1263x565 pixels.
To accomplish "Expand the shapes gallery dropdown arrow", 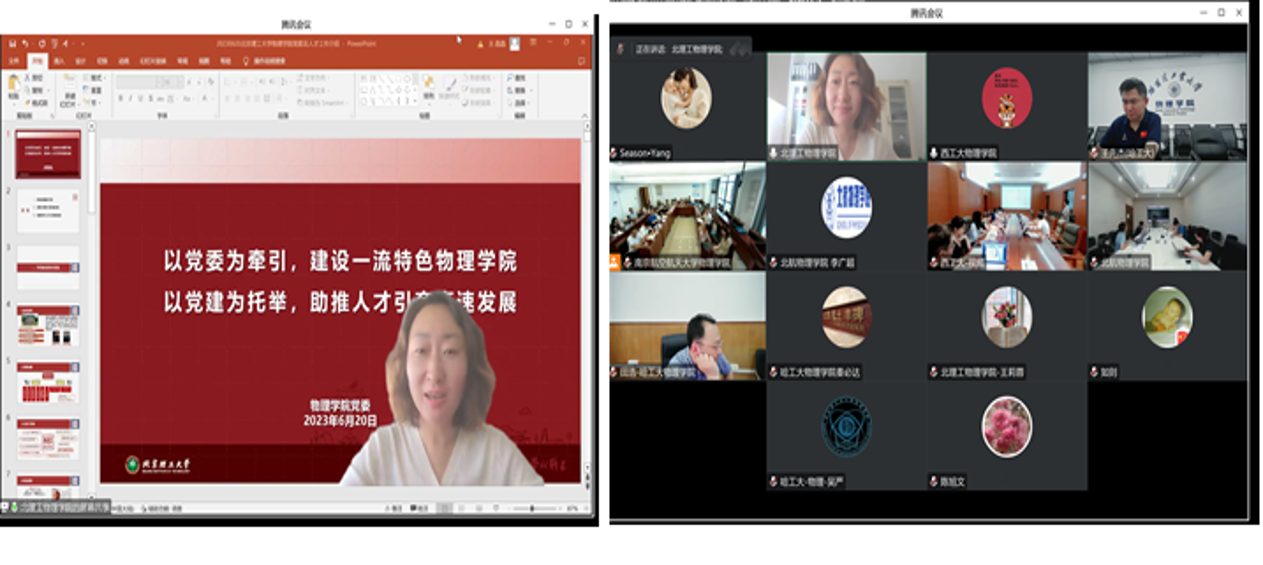I will tap(413, 100).
